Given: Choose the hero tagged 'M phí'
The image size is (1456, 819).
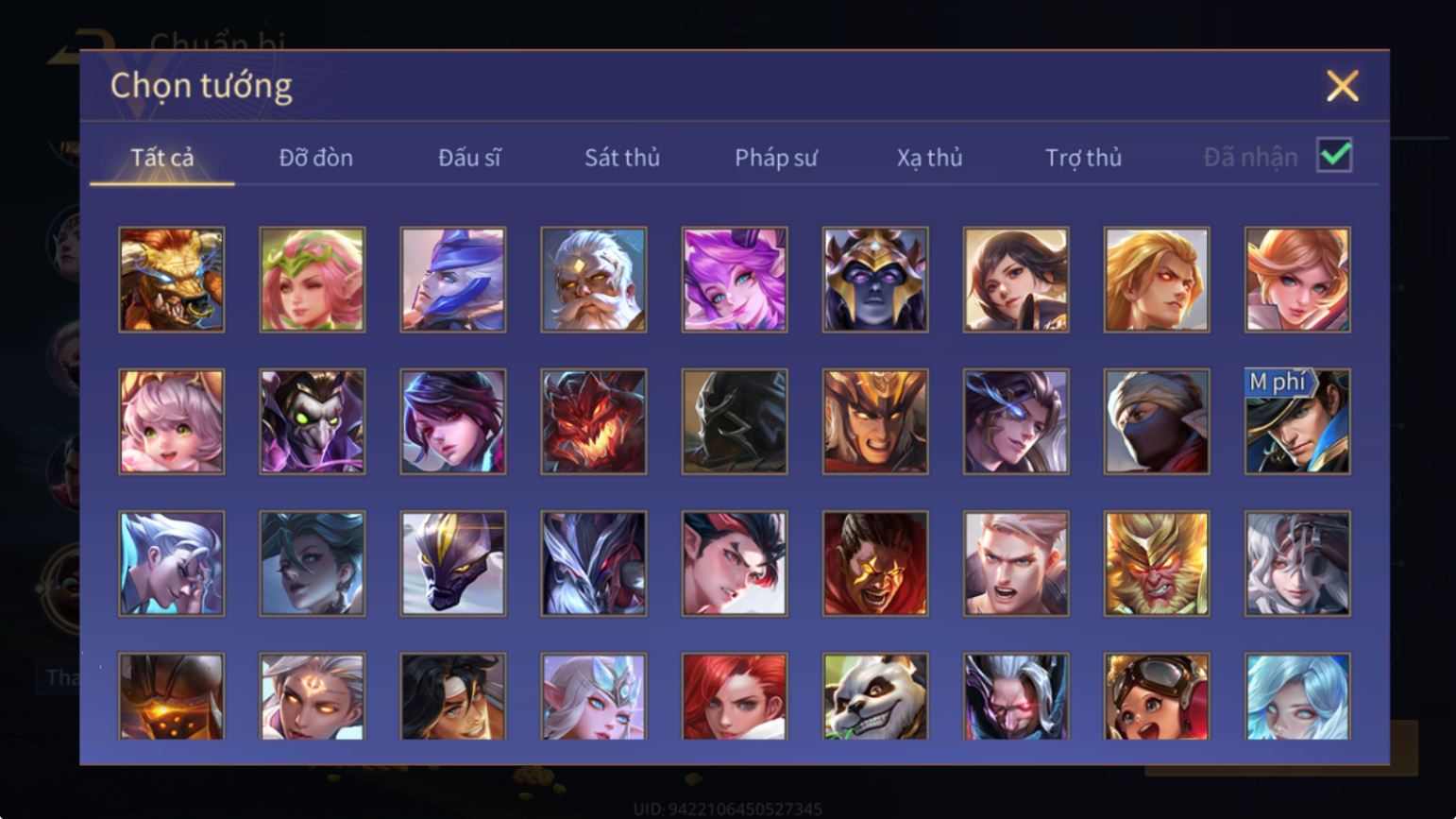Looking at the screenshot, I should (1297, 421).
